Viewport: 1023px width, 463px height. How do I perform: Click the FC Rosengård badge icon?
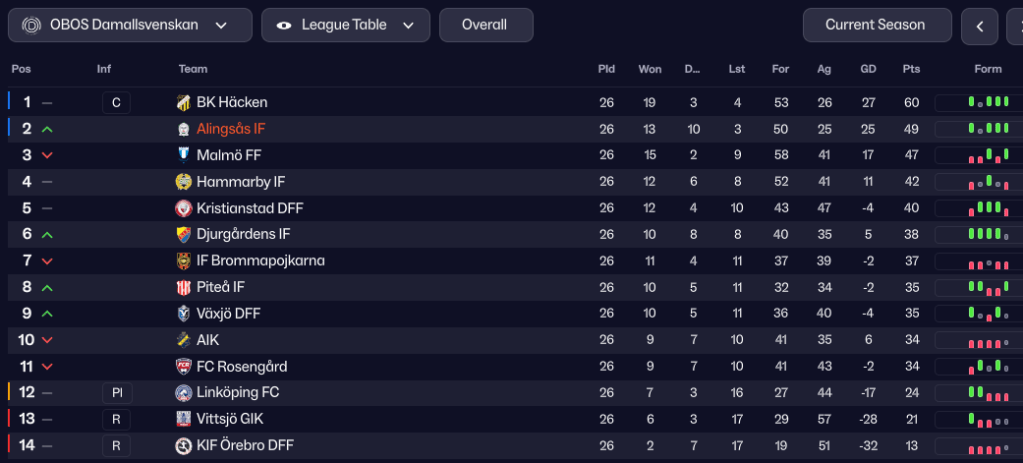(184, 366)
